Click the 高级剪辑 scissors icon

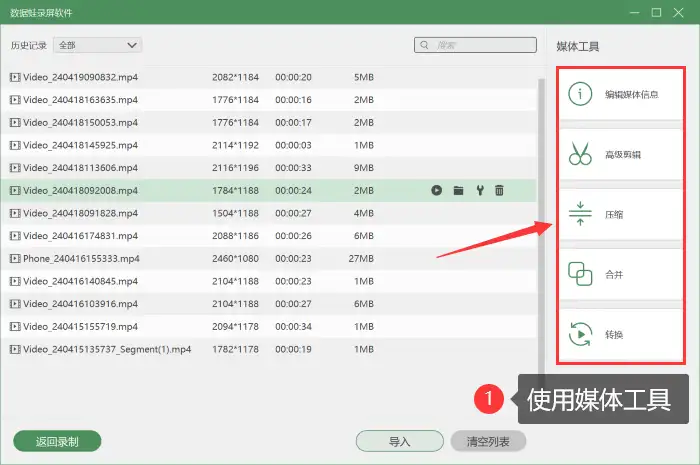[x=580, y=154]
